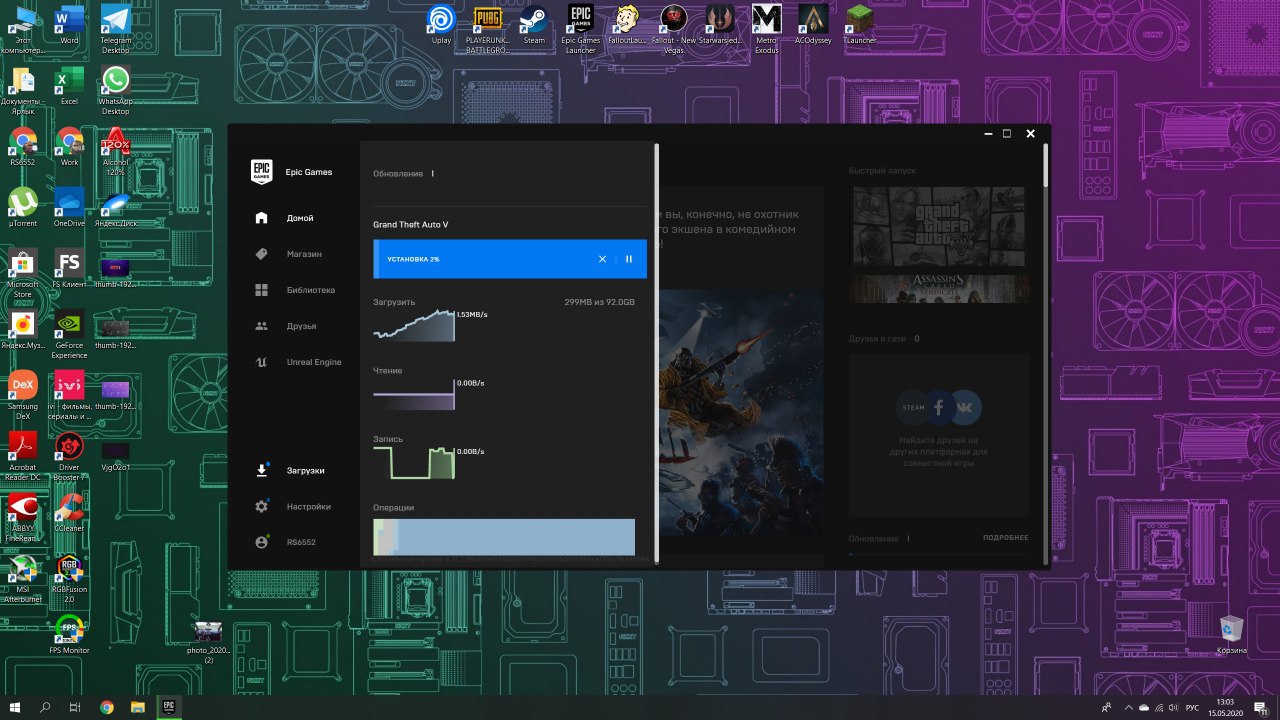Click the '299MB из 92.0GB' text
1280x720 pixels.
(x=599, y=302)
